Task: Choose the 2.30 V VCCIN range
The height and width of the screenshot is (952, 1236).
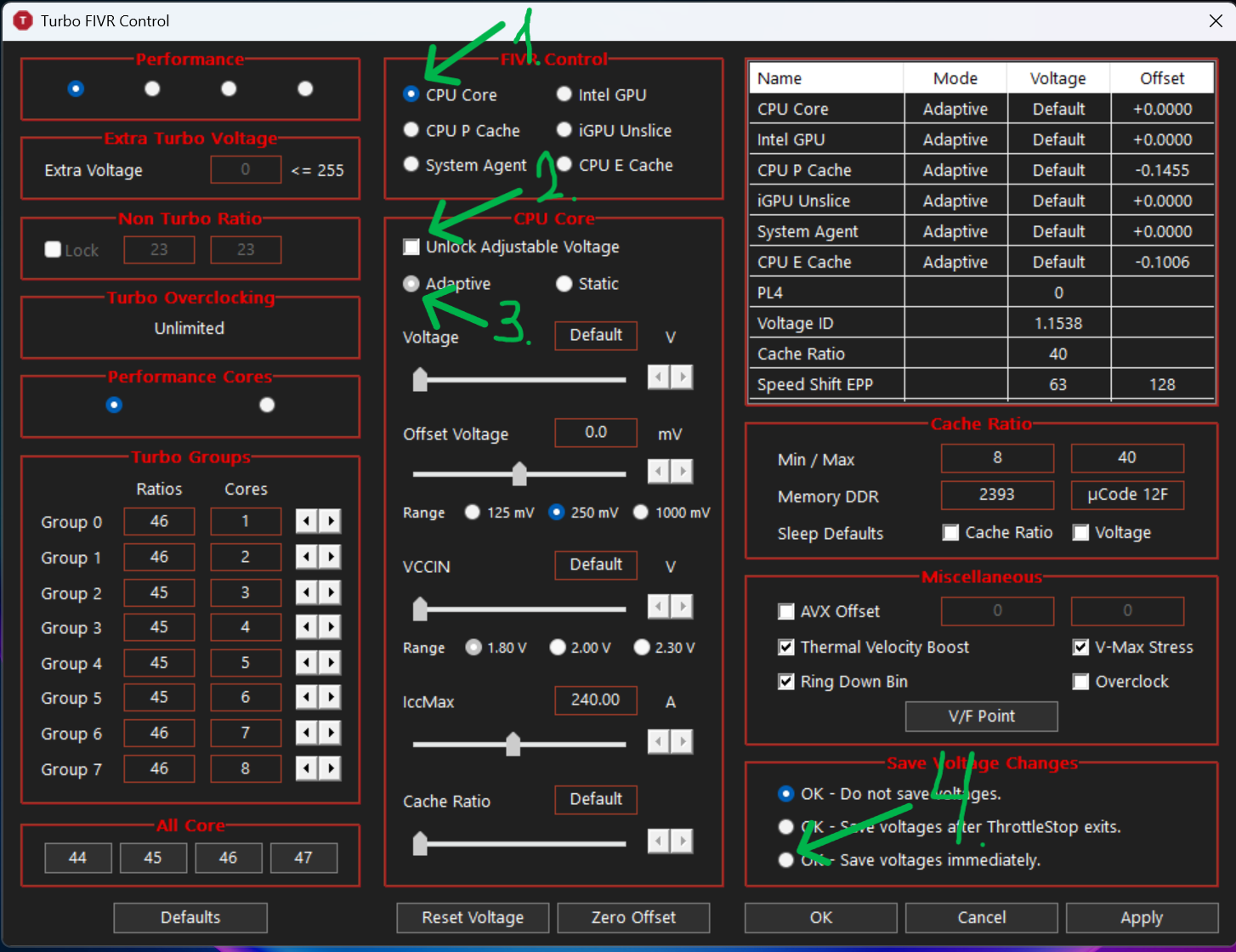Action: pyautogui.click(x=642, y=648)
